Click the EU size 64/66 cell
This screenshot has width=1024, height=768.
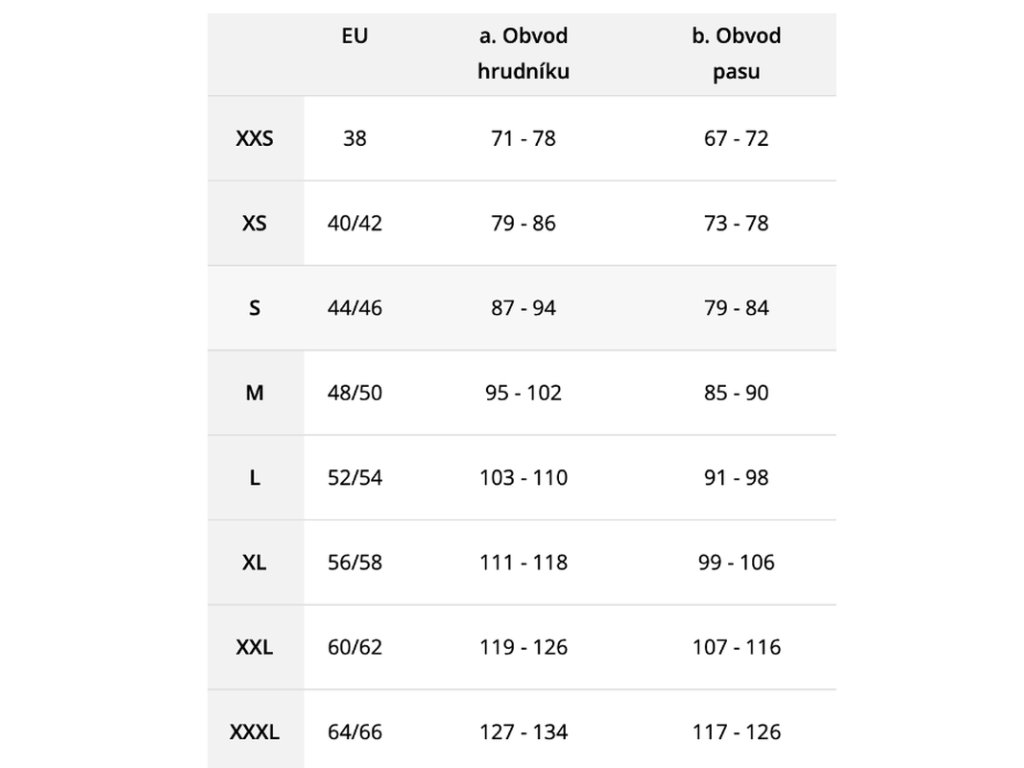355,732
